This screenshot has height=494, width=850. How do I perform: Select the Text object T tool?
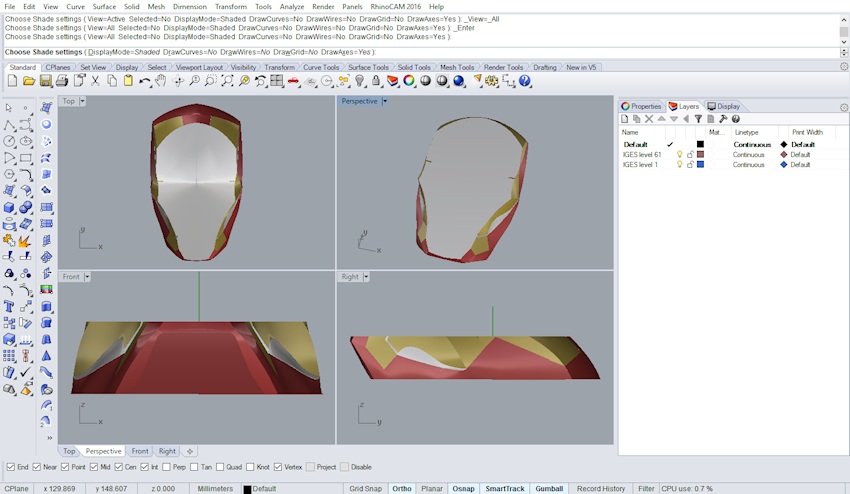(9, 306)
